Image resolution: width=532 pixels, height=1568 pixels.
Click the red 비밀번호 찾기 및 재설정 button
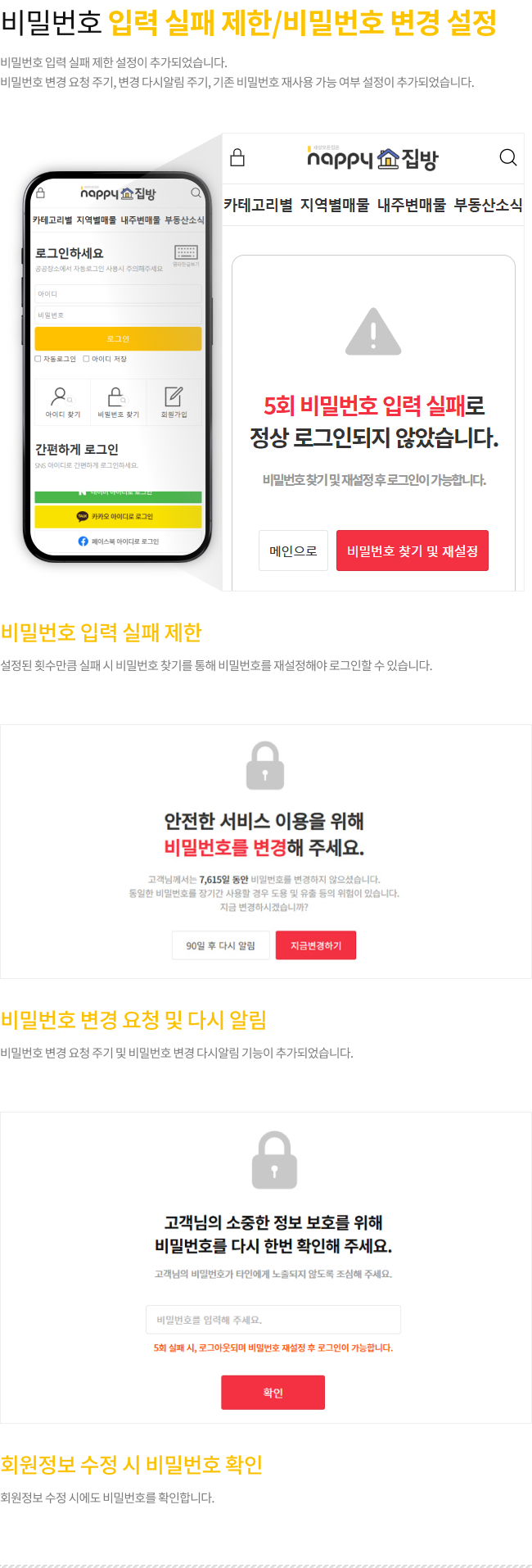(x=413, y=551)
